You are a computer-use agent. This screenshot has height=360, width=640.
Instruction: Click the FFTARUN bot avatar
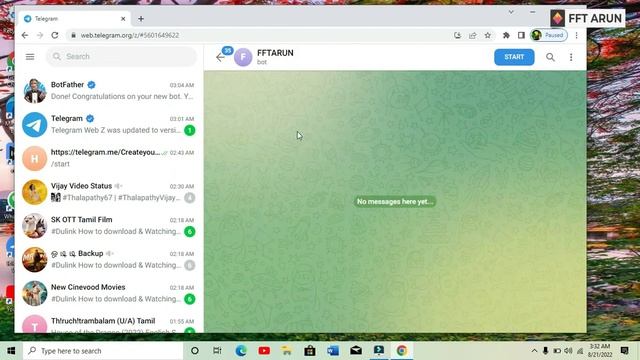point(243,57)
